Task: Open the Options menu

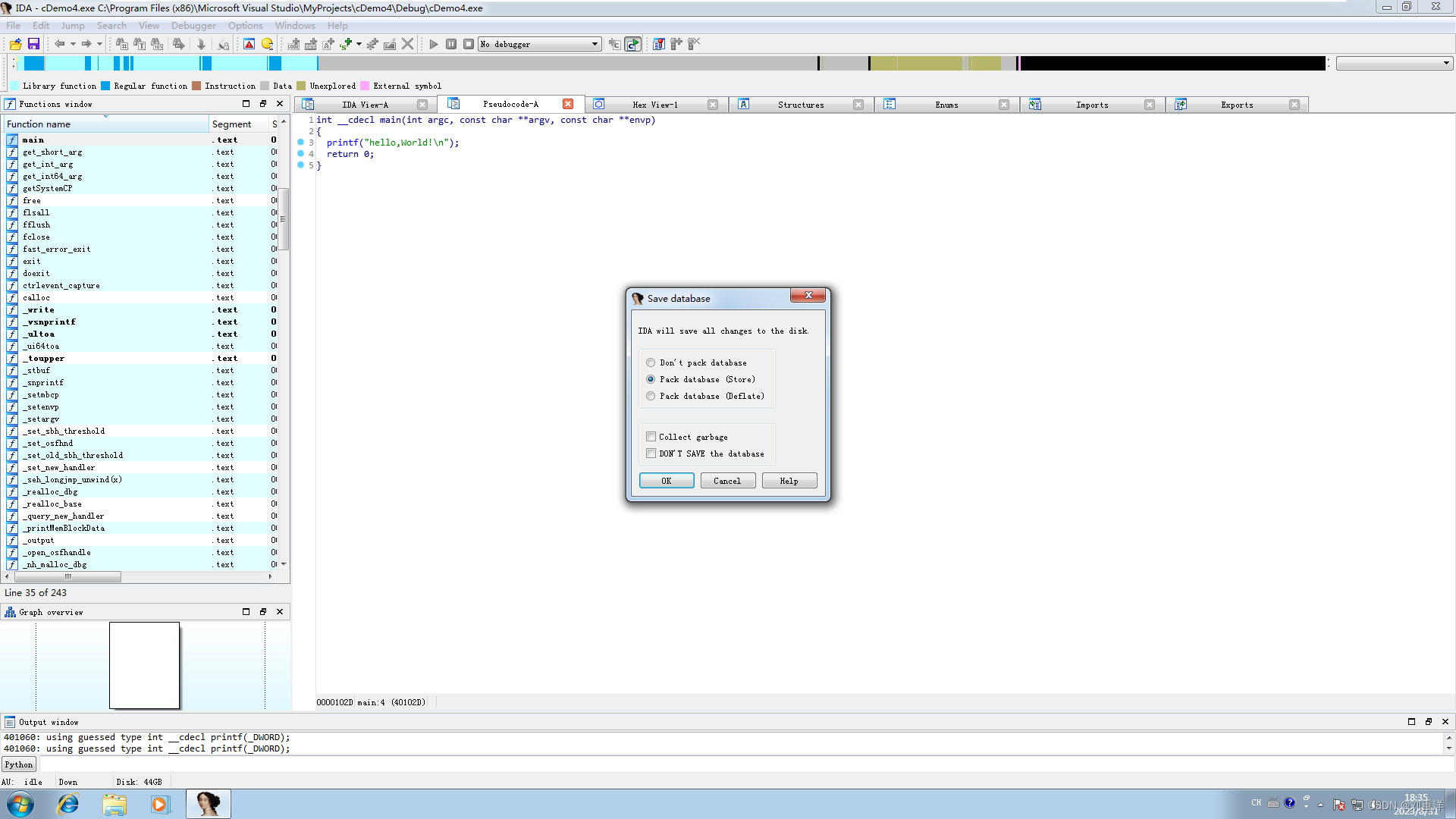Action: coord(246,25)
